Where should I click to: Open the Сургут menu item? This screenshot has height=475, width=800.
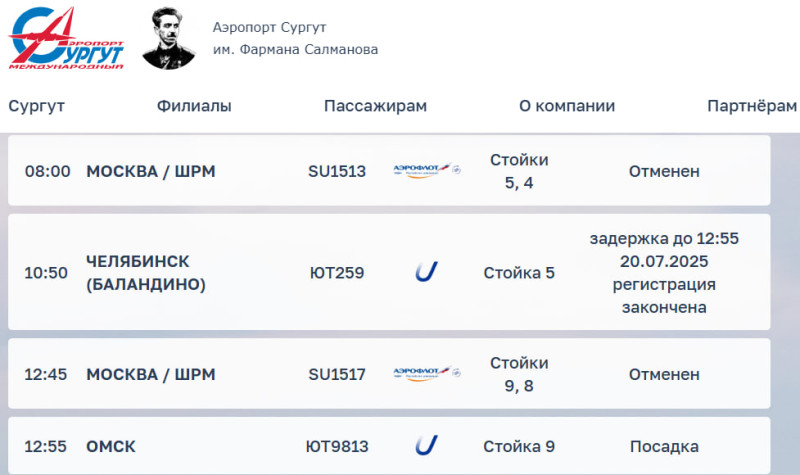36,106
